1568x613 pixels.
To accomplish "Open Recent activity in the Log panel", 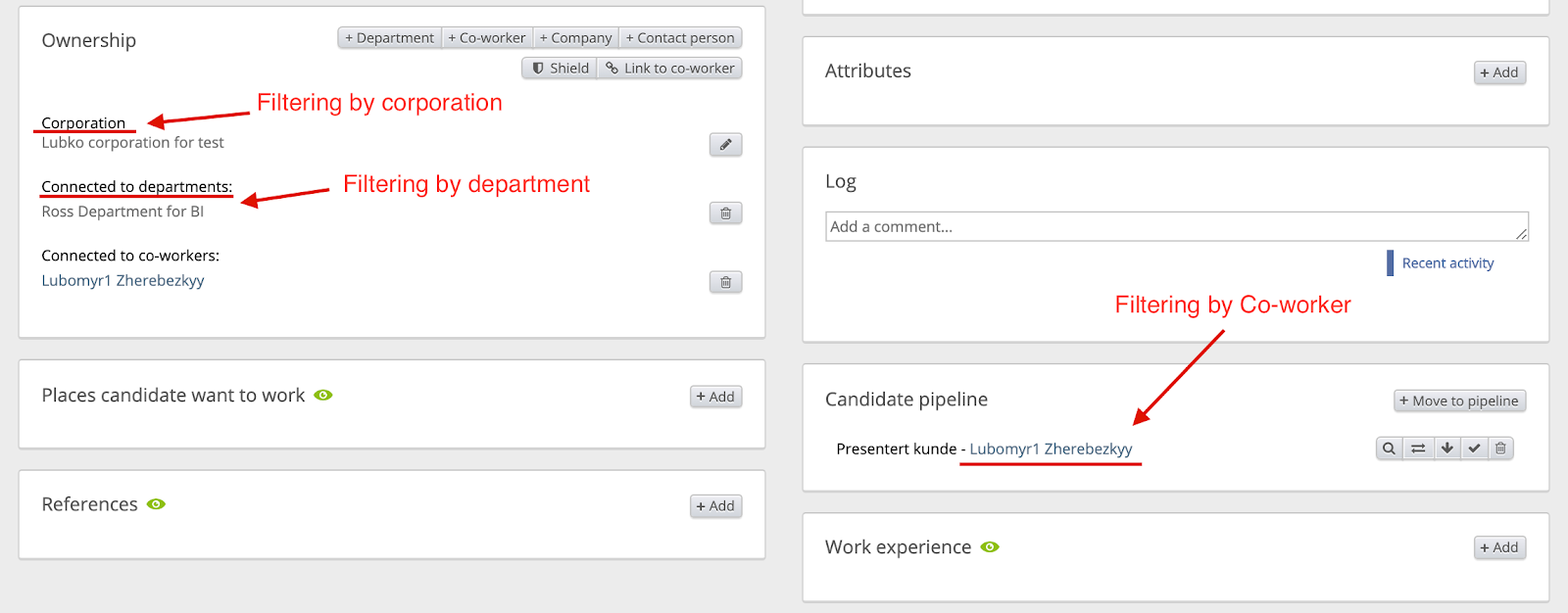I will coord(1447,263).
